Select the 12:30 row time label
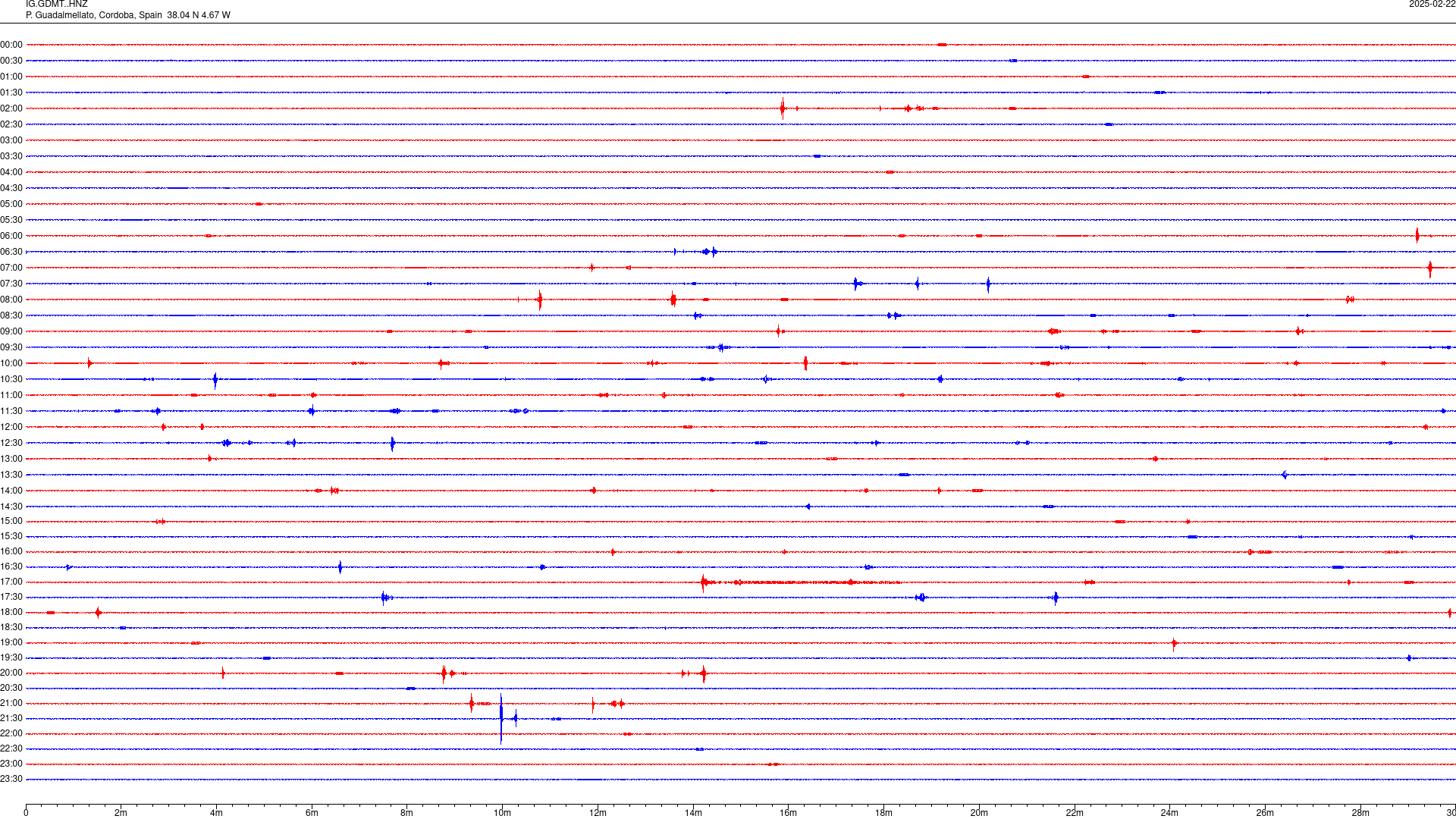Image resolution: width=1456 pixels, height=819 pixels. tap(11, 443)
